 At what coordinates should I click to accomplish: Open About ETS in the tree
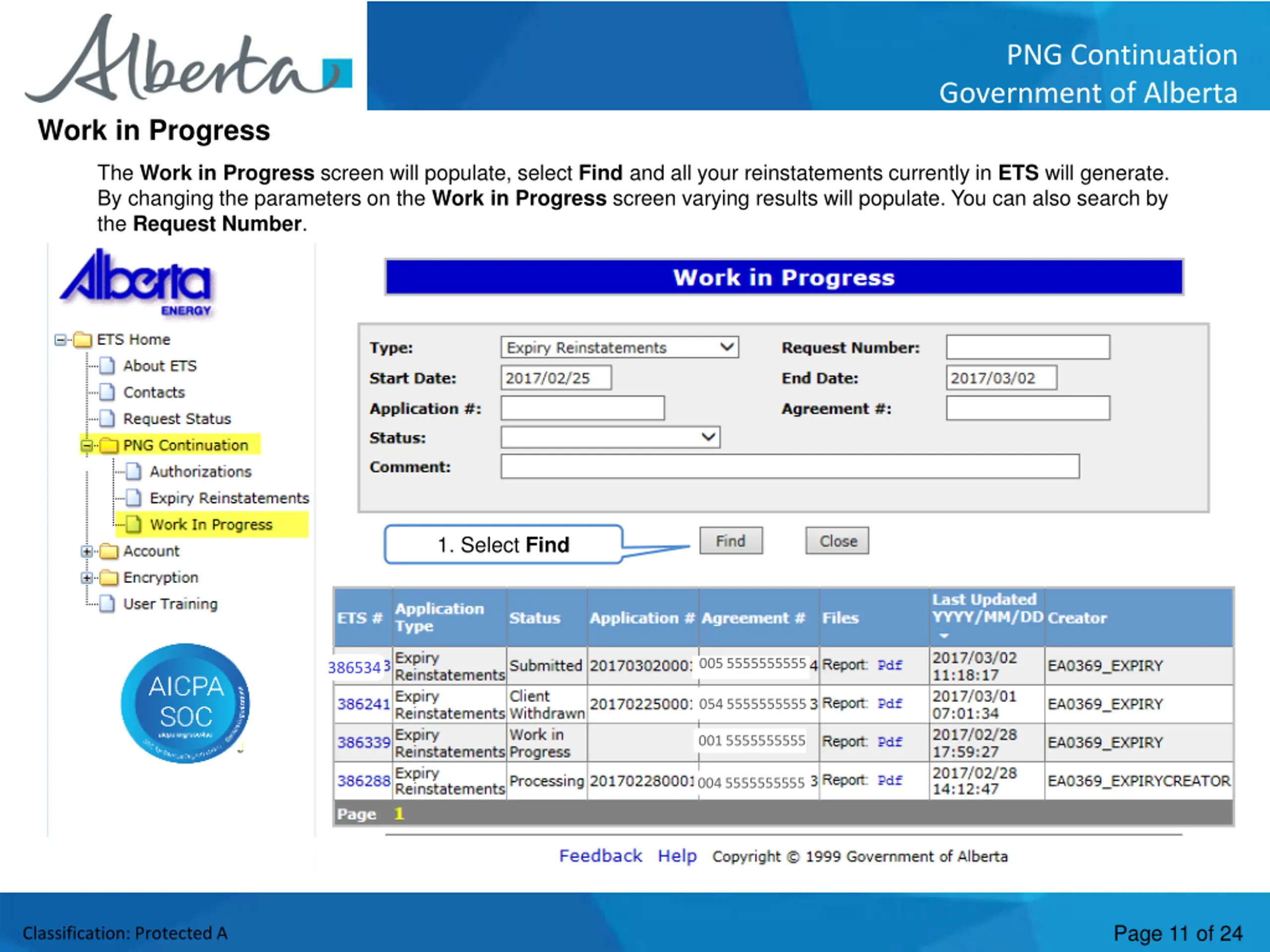[x=160, y=366]
